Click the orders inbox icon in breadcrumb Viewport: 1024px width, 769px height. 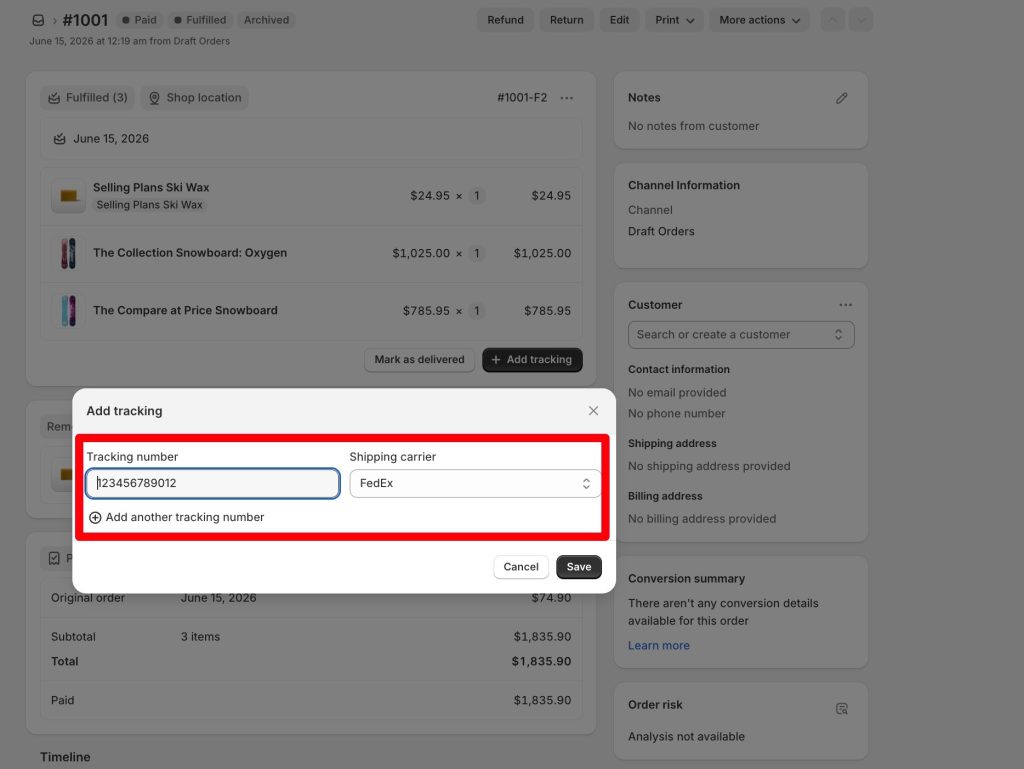39,20
